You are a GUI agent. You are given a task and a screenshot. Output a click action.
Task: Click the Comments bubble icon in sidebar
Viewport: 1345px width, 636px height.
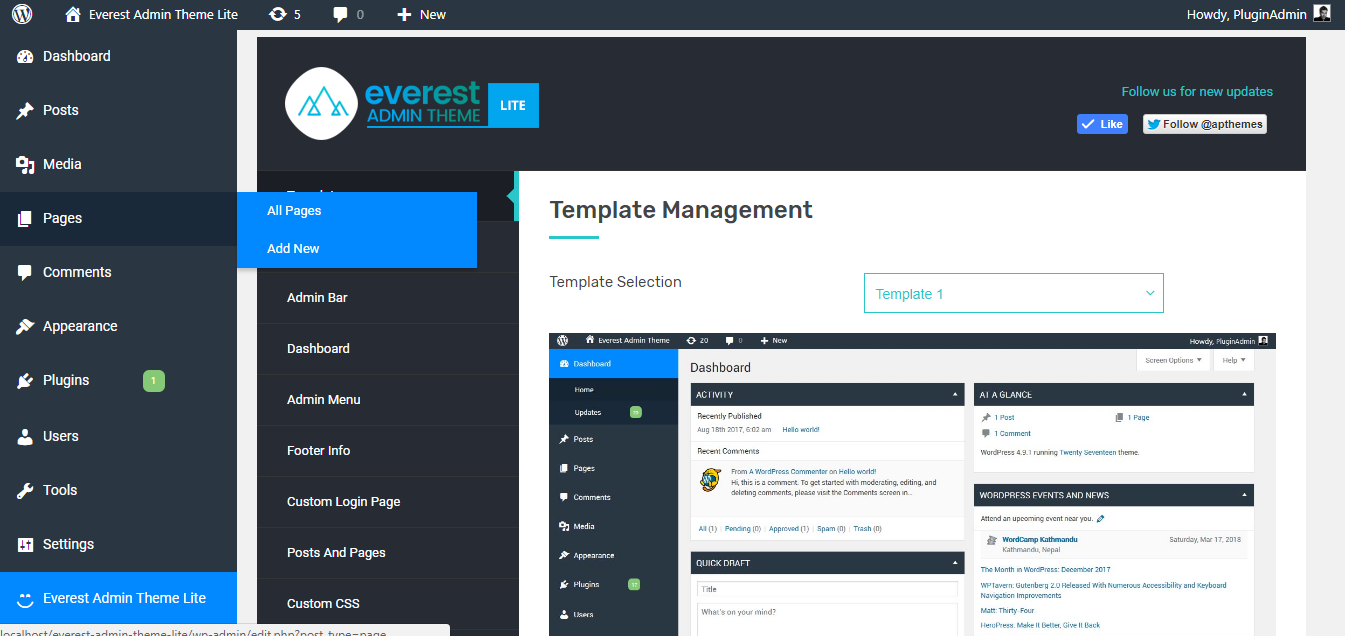click(x=25, y=272)
